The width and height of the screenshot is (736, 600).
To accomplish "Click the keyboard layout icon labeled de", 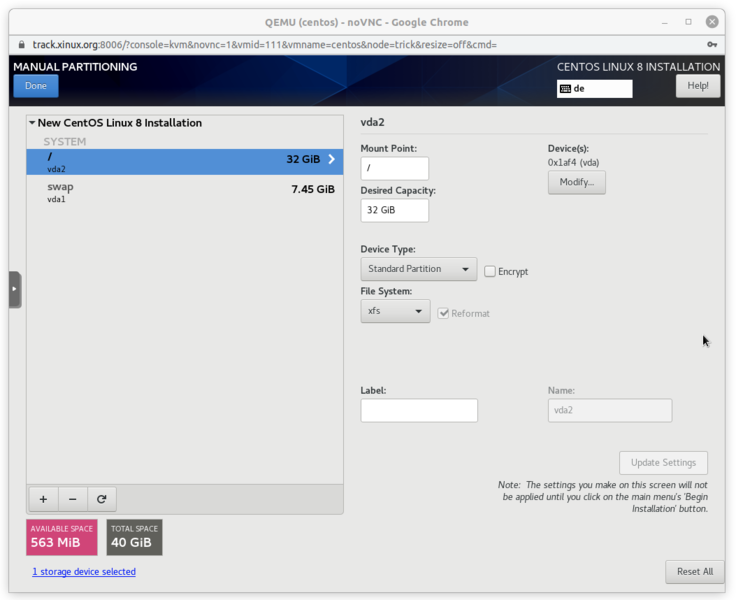I will click(x=566, y=89).
